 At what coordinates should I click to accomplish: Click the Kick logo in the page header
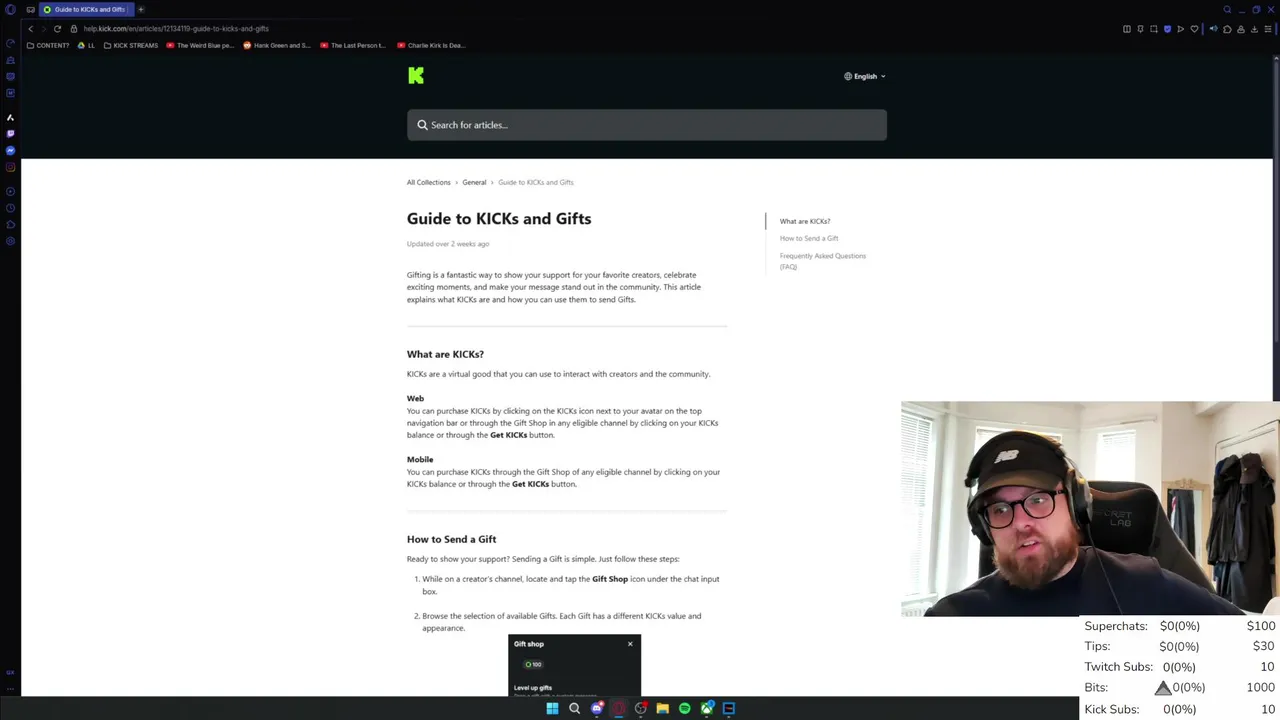416,75
